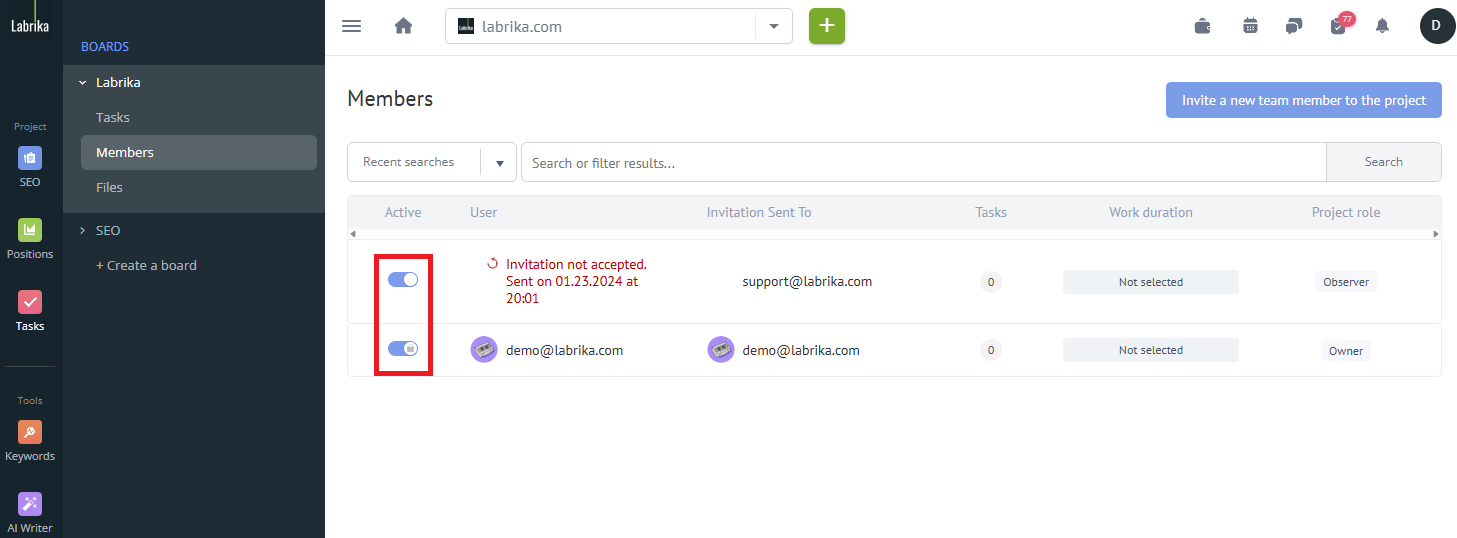Toggle active switch for support@labrika.com

403,280
